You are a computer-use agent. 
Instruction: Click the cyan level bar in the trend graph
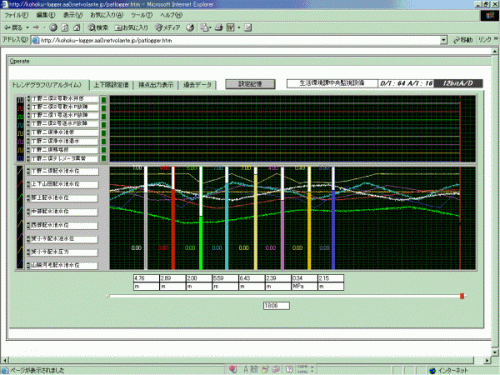pyautogui.click(x=227, y=218)
